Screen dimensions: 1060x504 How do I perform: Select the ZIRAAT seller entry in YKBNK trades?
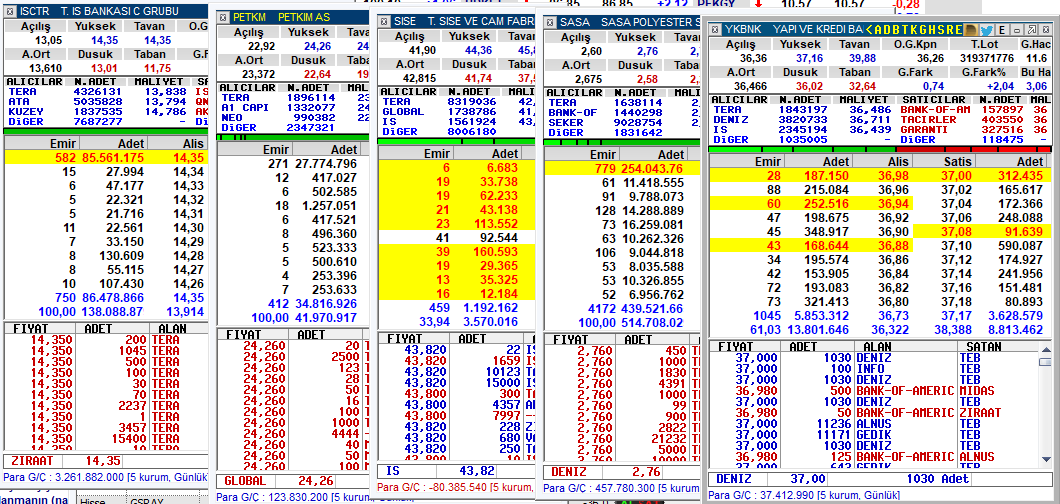tap(980, 412)
